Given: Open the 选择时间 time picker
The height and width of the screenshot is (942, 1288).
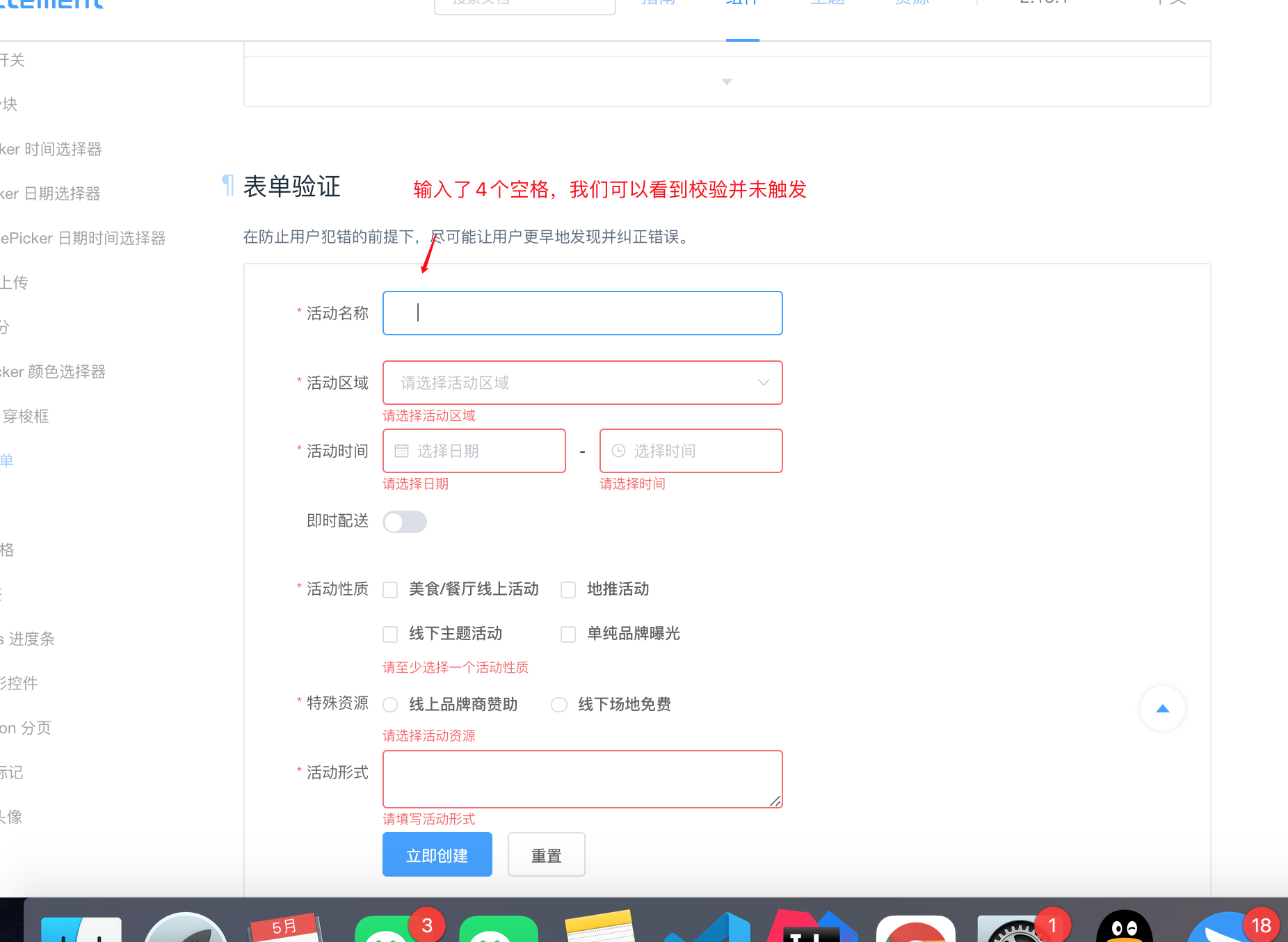Looking at the screenshot, I should (691, 451).
